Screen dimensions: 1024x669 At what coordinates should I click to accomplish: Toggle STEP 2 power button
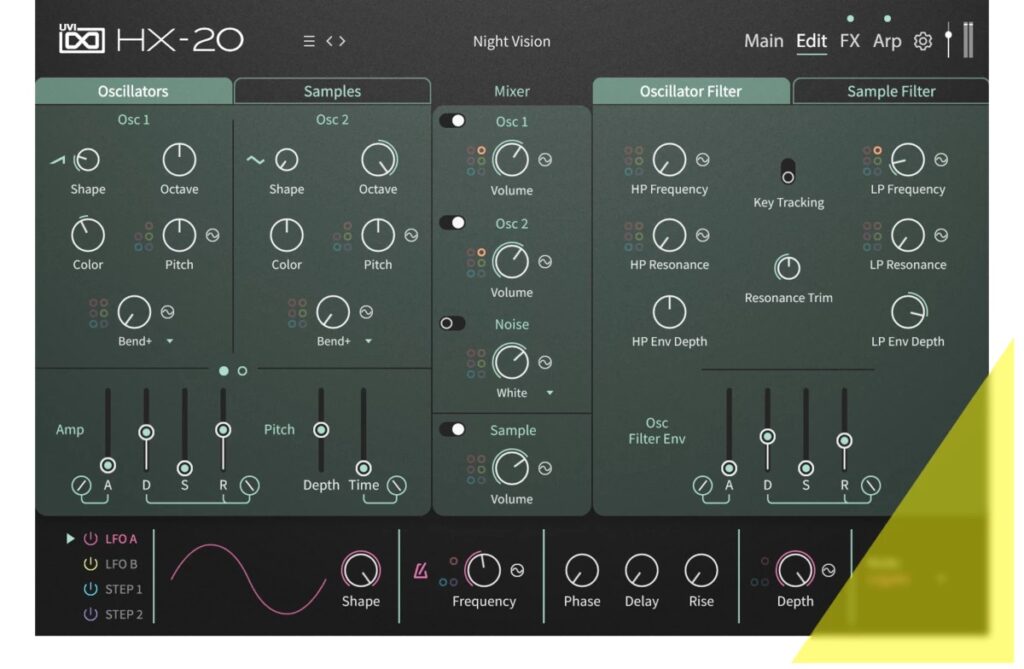coord(91,615)
